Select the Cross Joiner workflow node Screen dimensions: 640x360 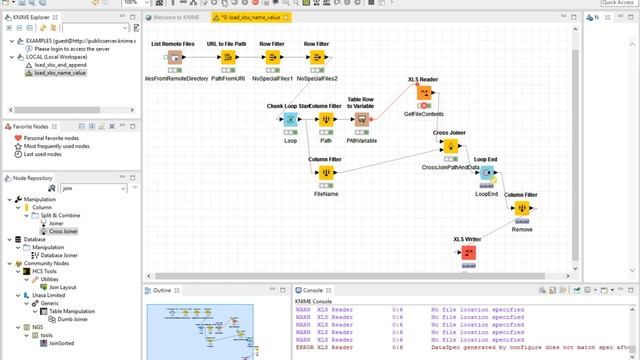[x=451, y=146]
